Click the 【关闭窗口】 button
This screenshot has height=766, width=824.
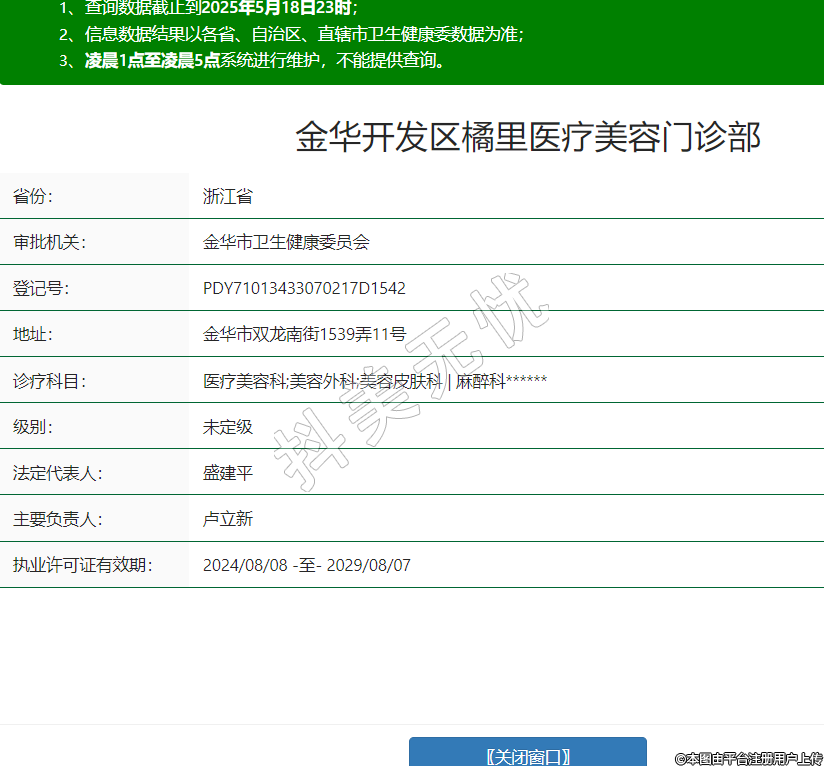point(527,755)
